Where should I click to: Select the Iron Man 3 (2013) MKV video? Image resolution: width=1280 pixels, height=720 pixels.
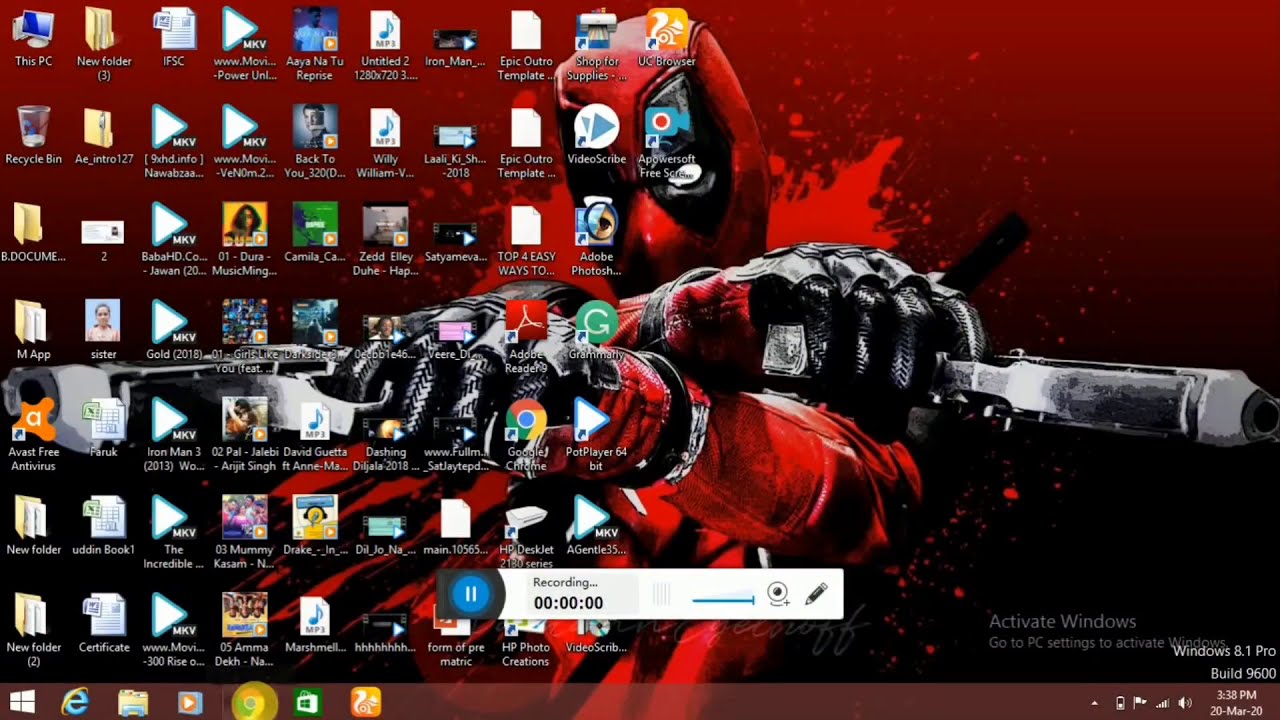coord(174,435)
